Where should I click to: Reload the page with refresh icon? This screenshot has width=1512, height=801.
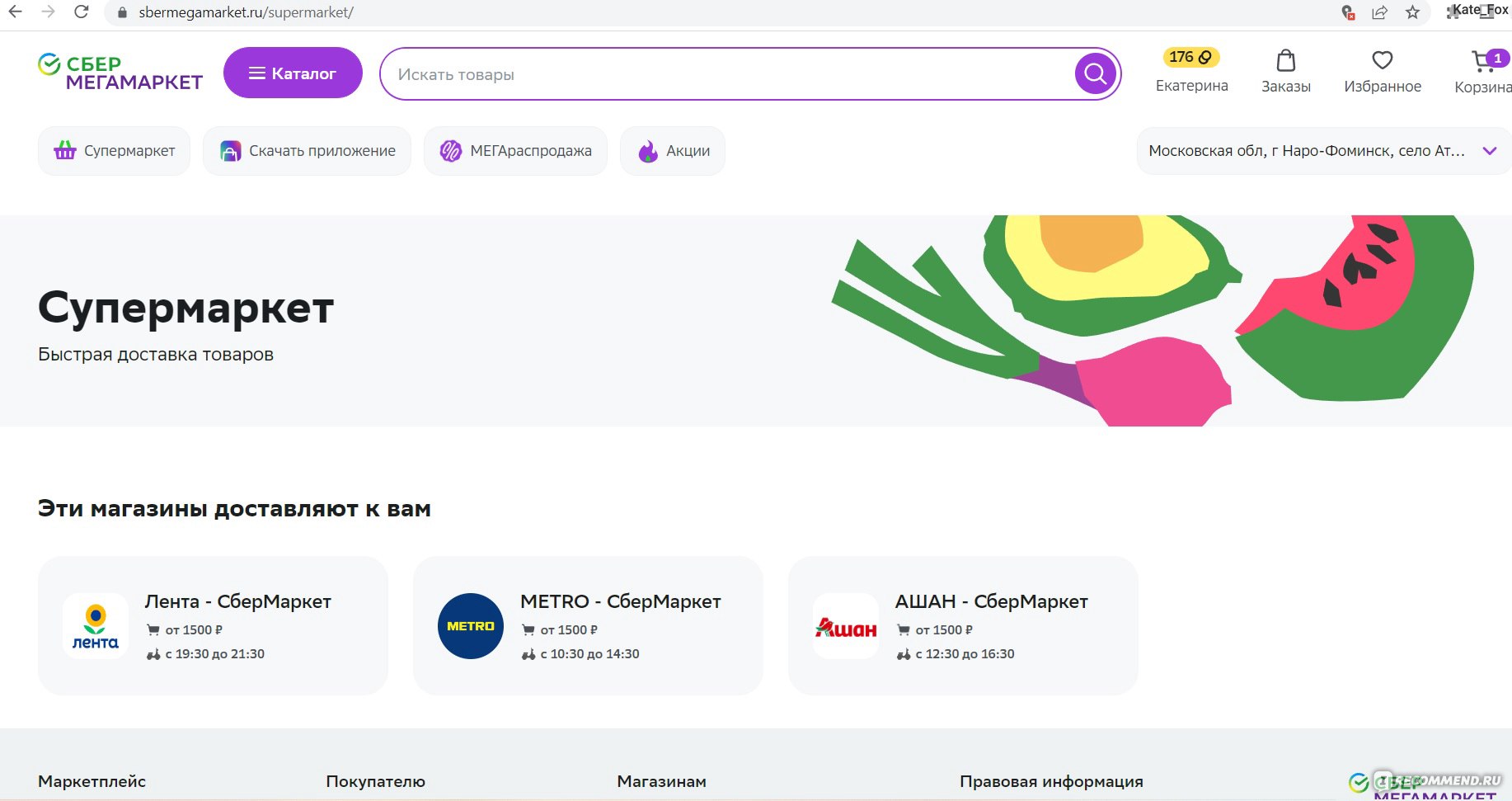tap(81, 12)
